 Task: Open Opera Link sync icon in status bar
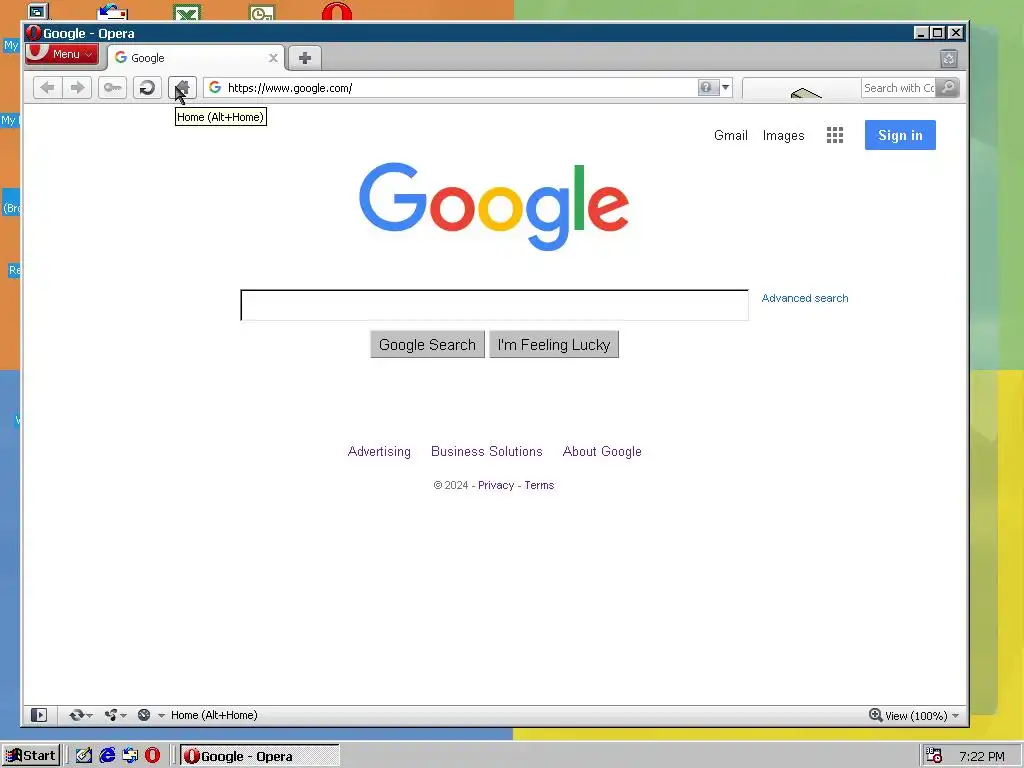click(x=76, y=715)
